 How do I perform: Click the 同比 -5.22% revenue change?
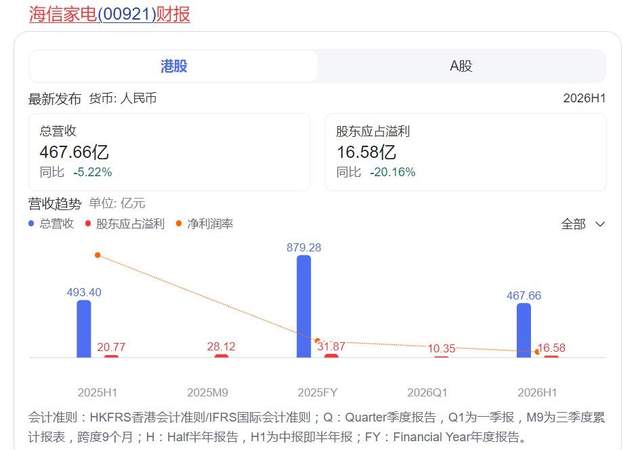coord(76,172)
